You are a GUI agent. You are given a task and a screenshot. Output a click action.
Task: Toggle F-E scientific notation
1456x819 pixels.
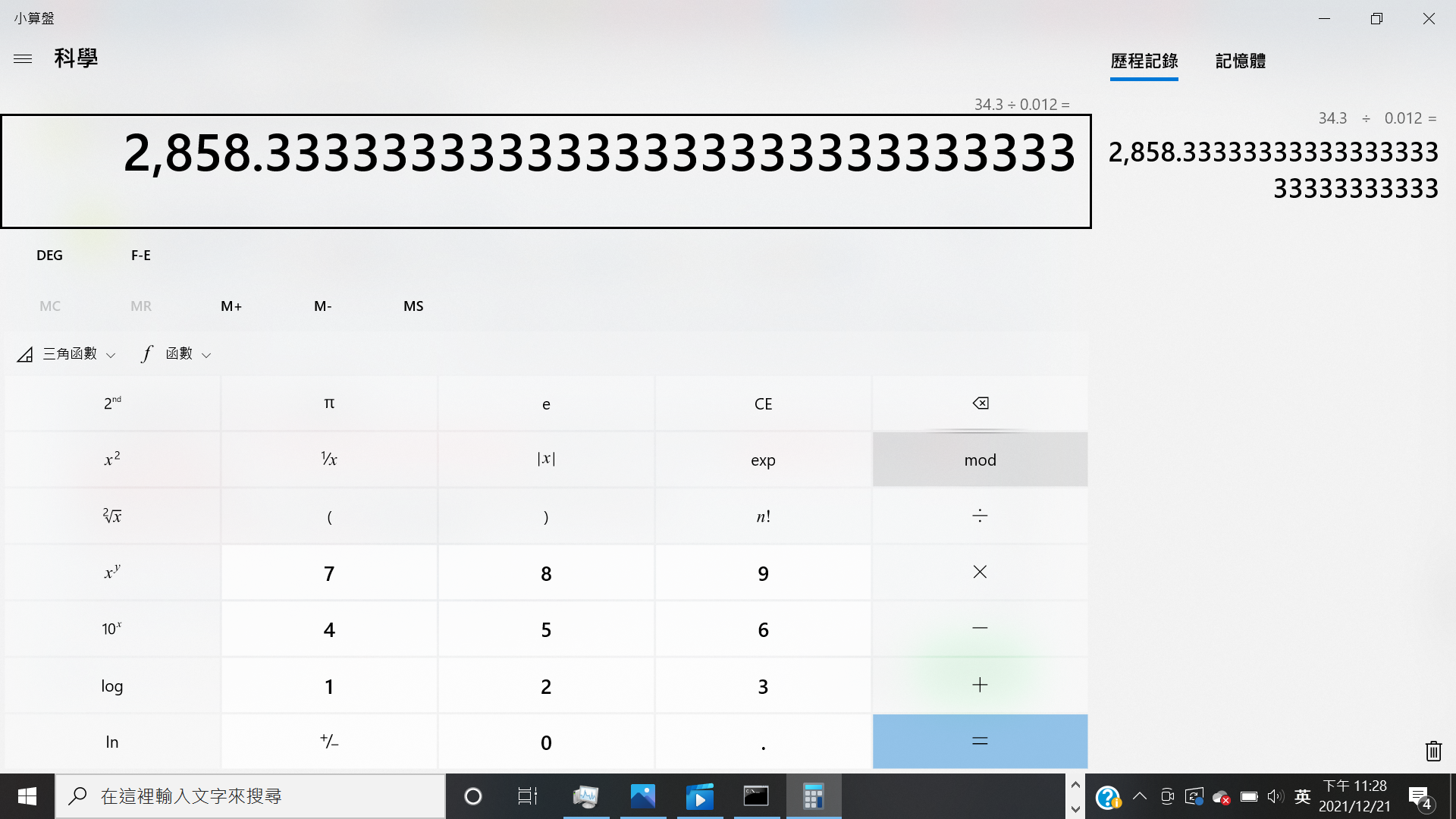click(141, 256)
